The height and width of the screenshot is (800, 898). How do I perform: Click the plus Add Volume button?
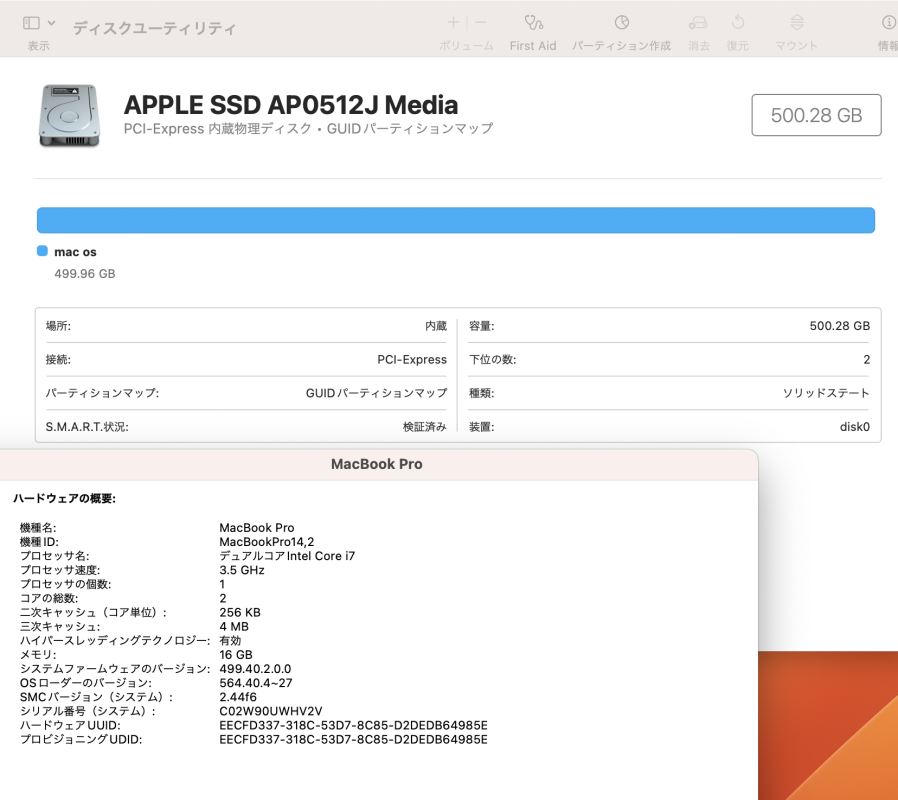tap(454, 22)
